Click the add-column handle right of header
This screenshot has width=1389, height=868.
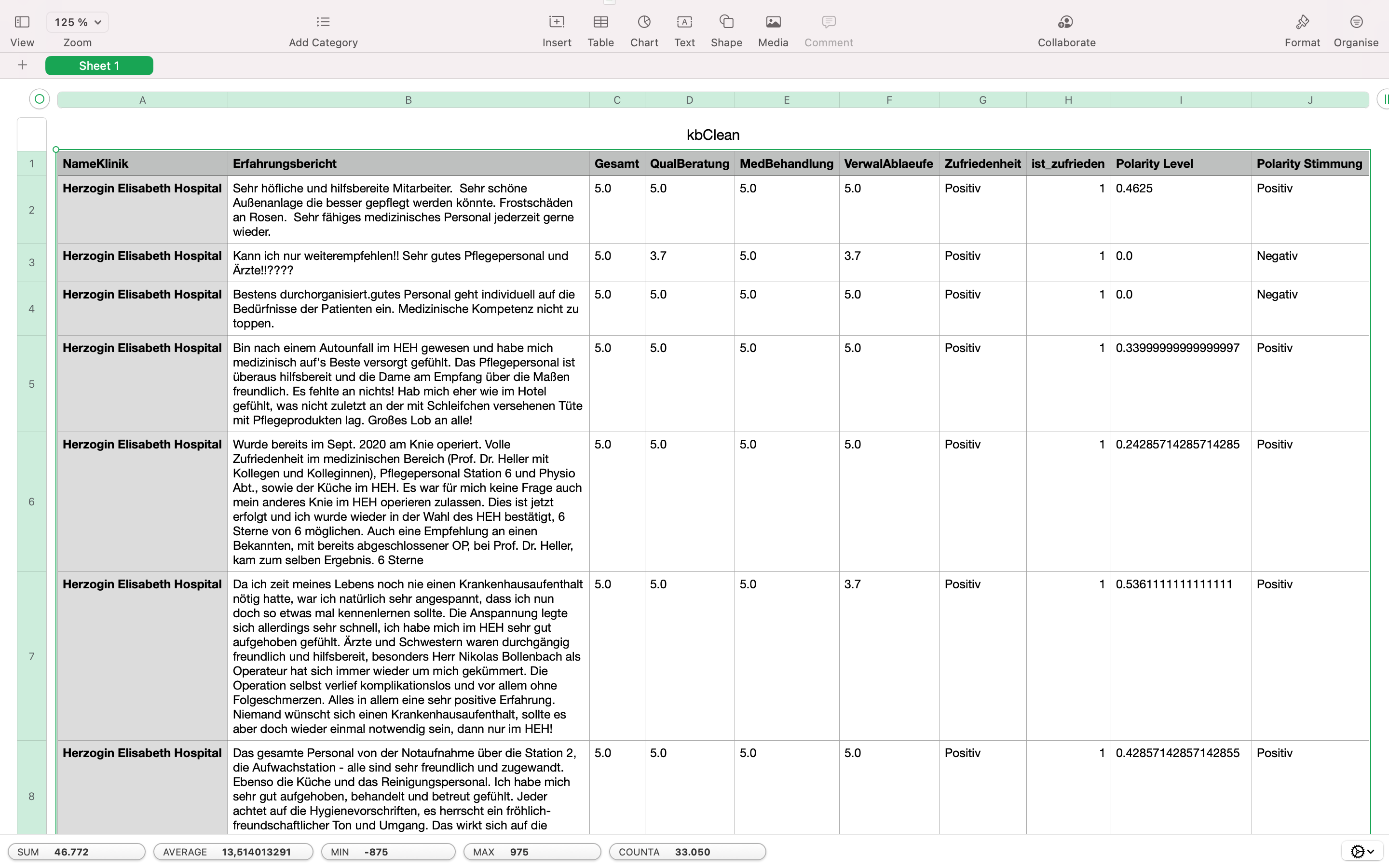[x=1383, y=99]
